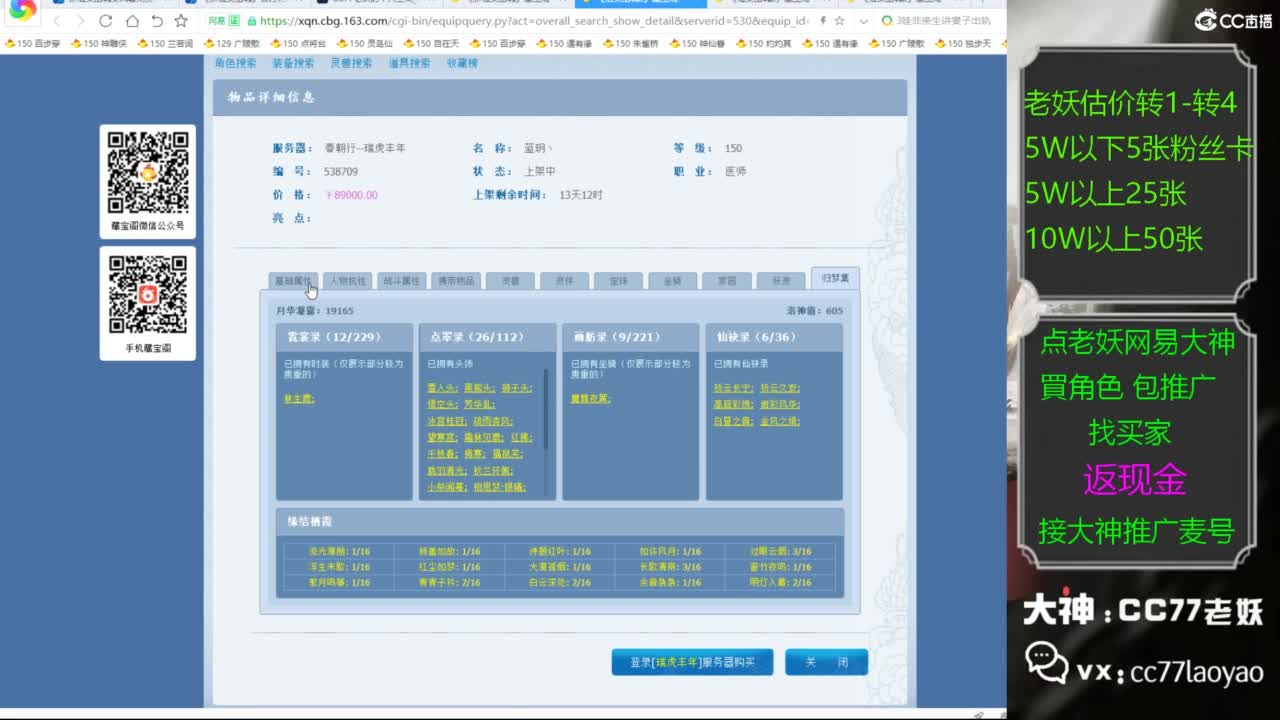Switch to the 人物抗性 tab
The width and height of the screenshot is (1280, 720).
[x=348, y=281]
